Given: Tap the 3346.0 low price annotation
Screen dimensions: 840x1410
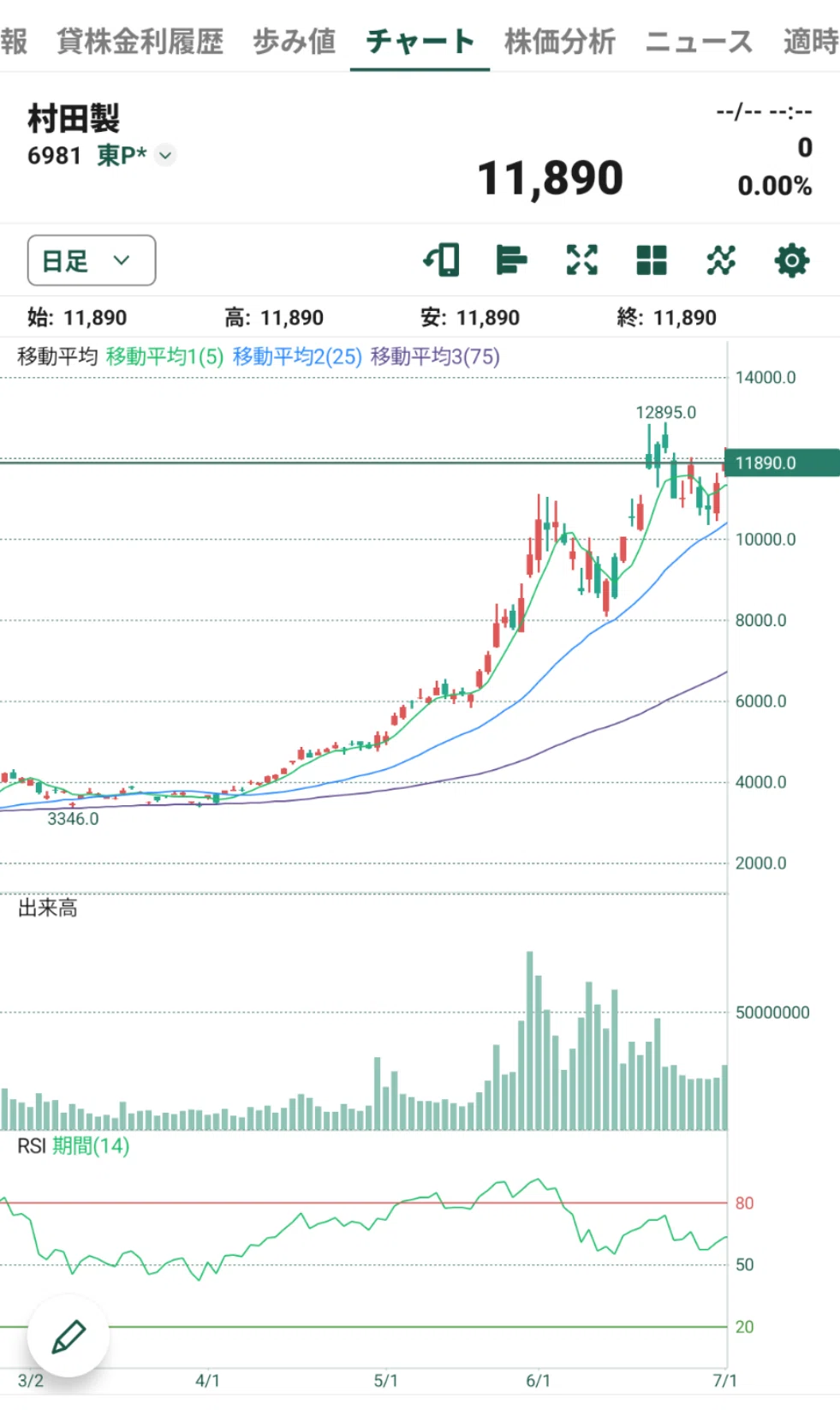Looking at the screenshot, I should [73, 819].
